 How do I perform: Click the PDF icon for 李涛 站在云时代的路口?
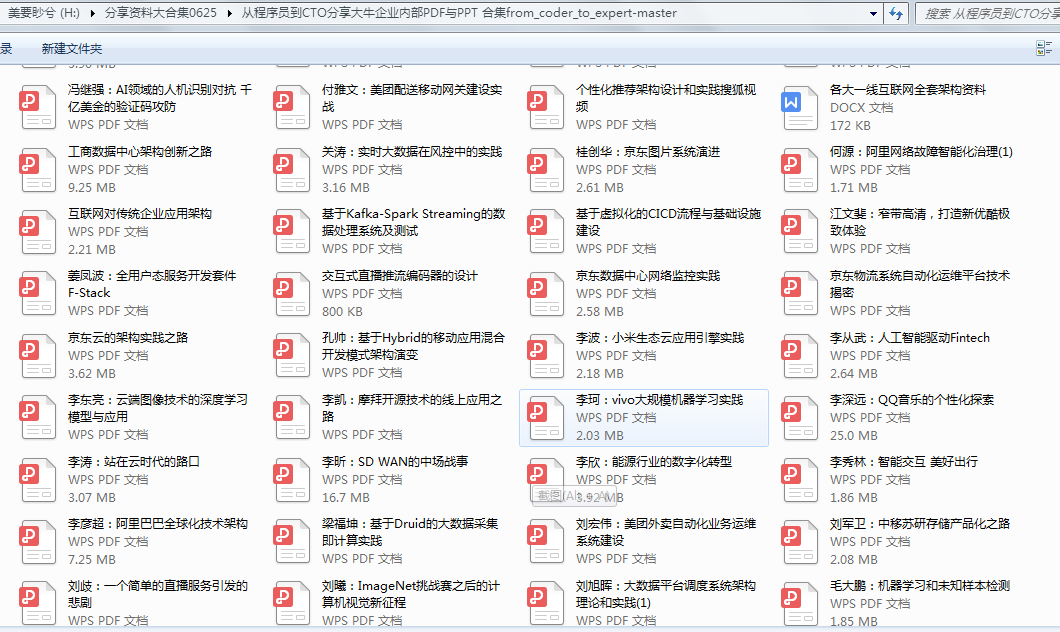[x=38, y=479]
